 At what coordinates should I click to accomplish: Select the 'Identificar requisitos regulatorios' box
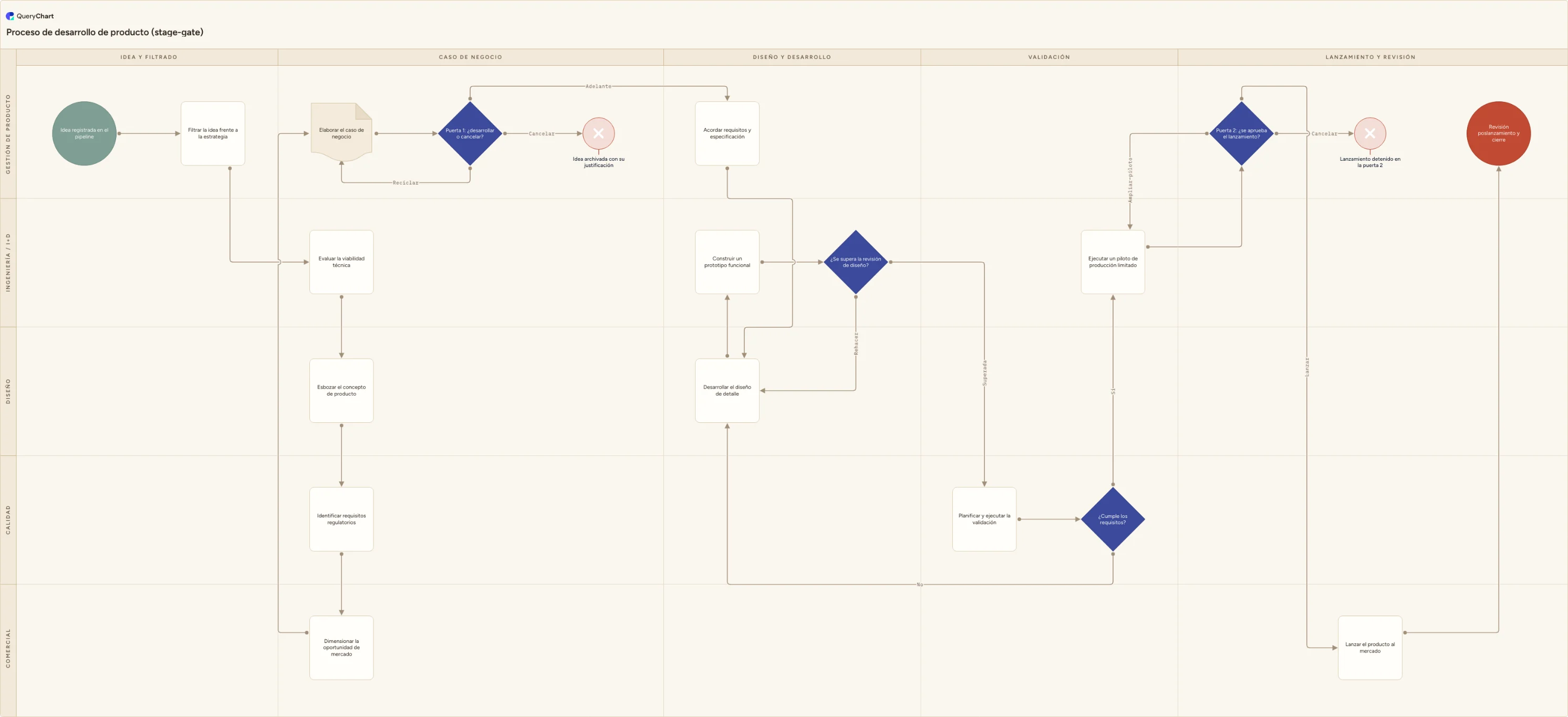pyautogui.click(x=341, y=519)
